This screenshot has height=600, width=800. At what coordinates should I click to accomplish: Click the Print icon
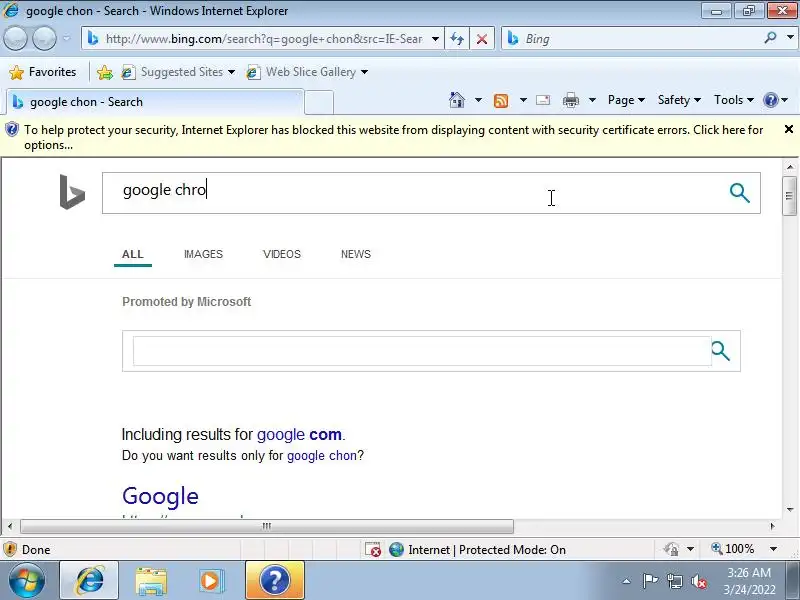(x=570, y=100)
